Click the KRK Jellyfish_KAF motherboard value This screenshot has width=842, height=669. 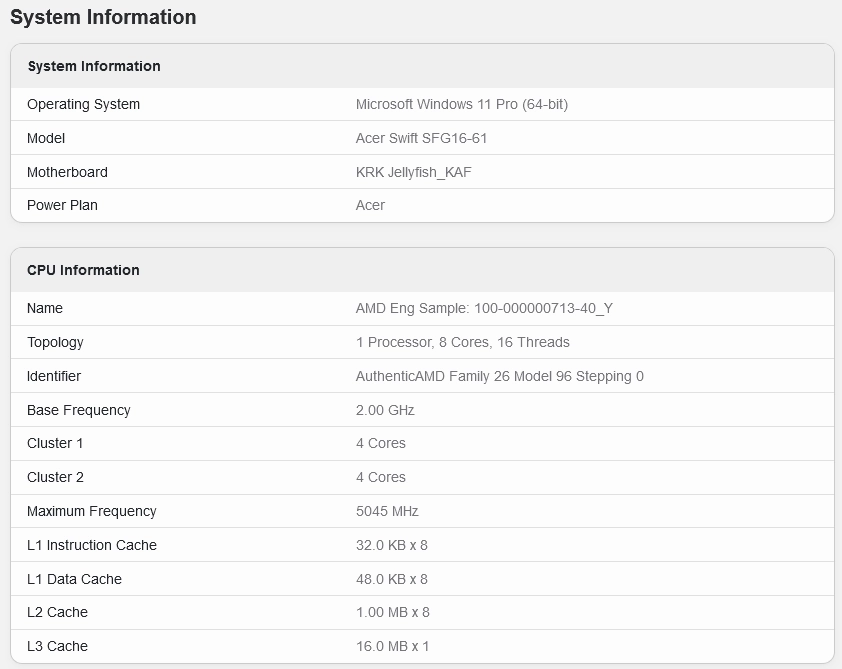(414, 172)
